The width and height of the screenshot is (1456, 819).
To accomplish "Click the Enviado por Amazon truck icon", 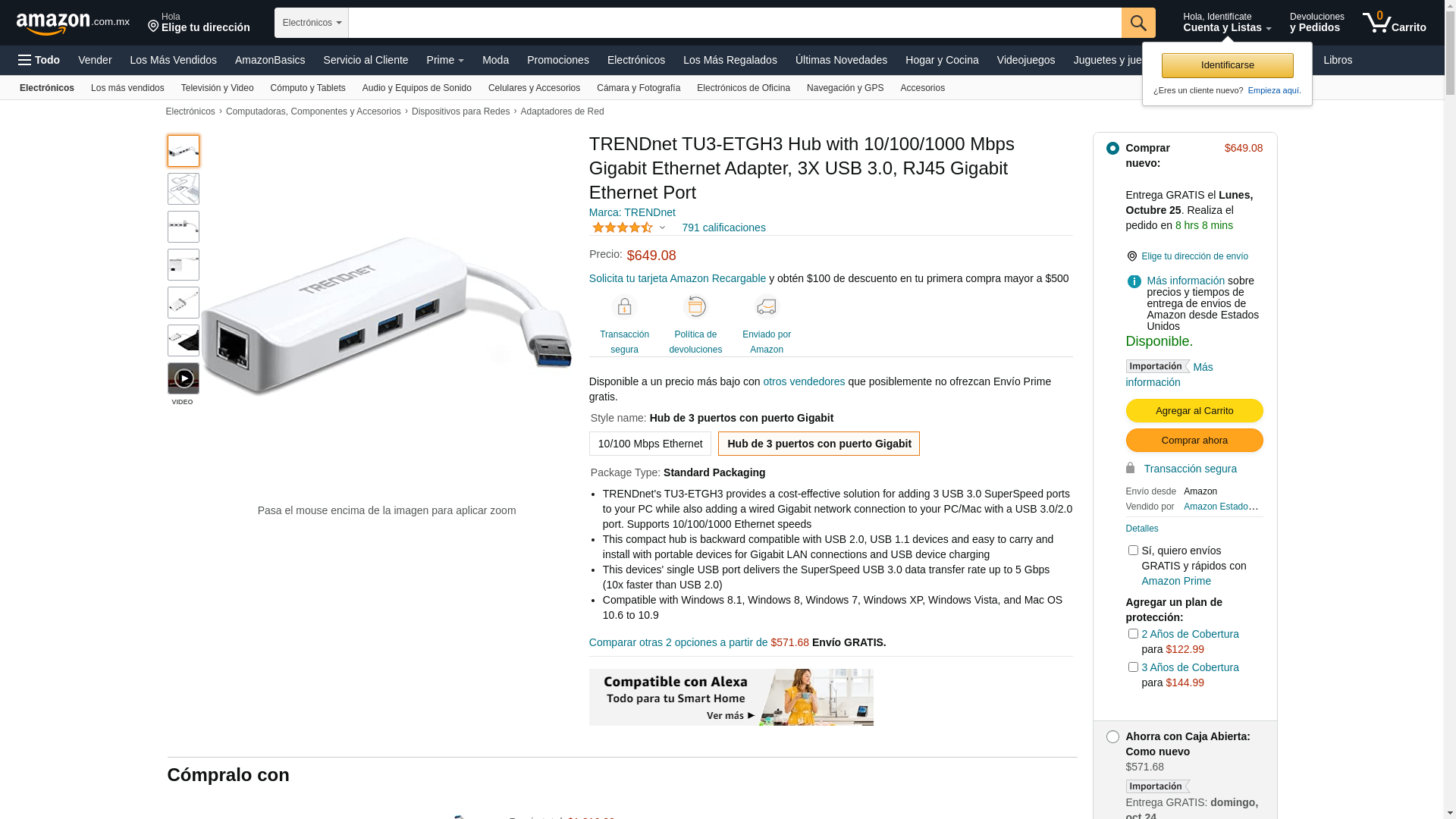I will [767, 307].
